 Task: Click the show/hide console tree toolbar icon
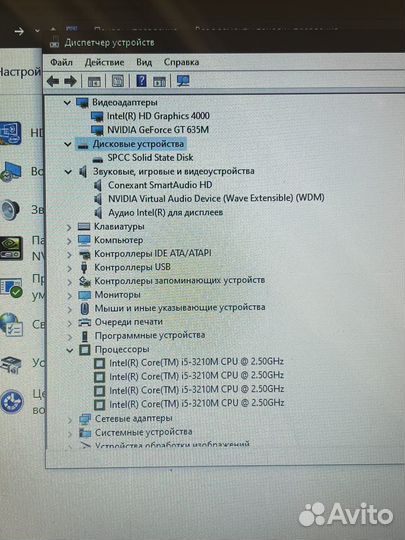[94, 82]
